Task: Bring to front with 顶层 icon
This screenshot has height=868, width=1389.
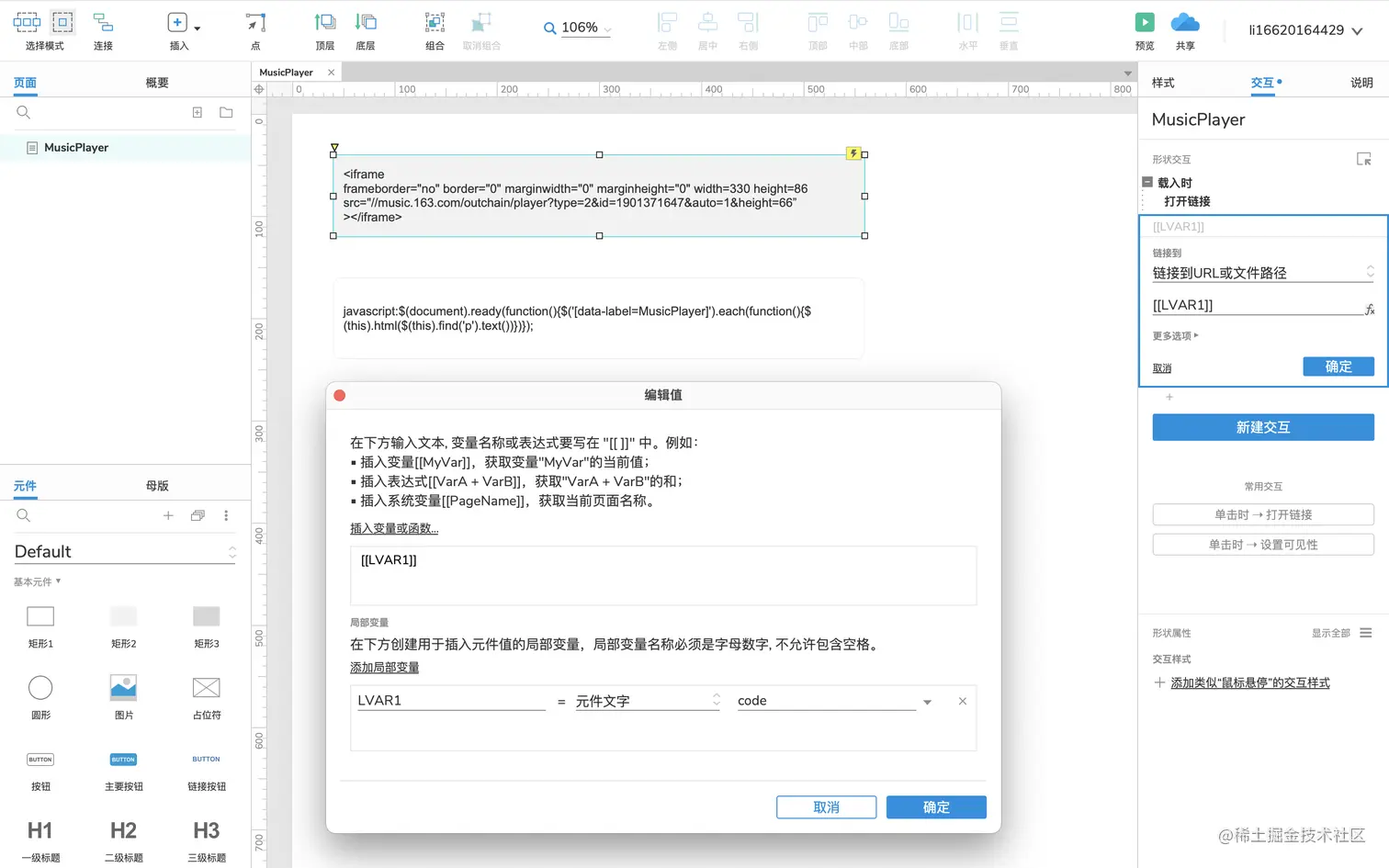Action: tap(325, 23)
